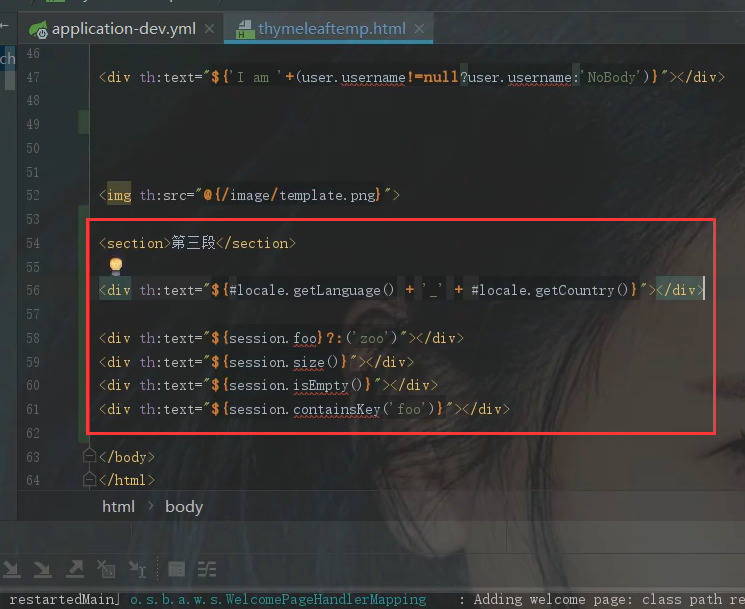Viewport: 745px width, 609px height.
Task: Click the session.size() expression
Action: [x=284, y=362]
